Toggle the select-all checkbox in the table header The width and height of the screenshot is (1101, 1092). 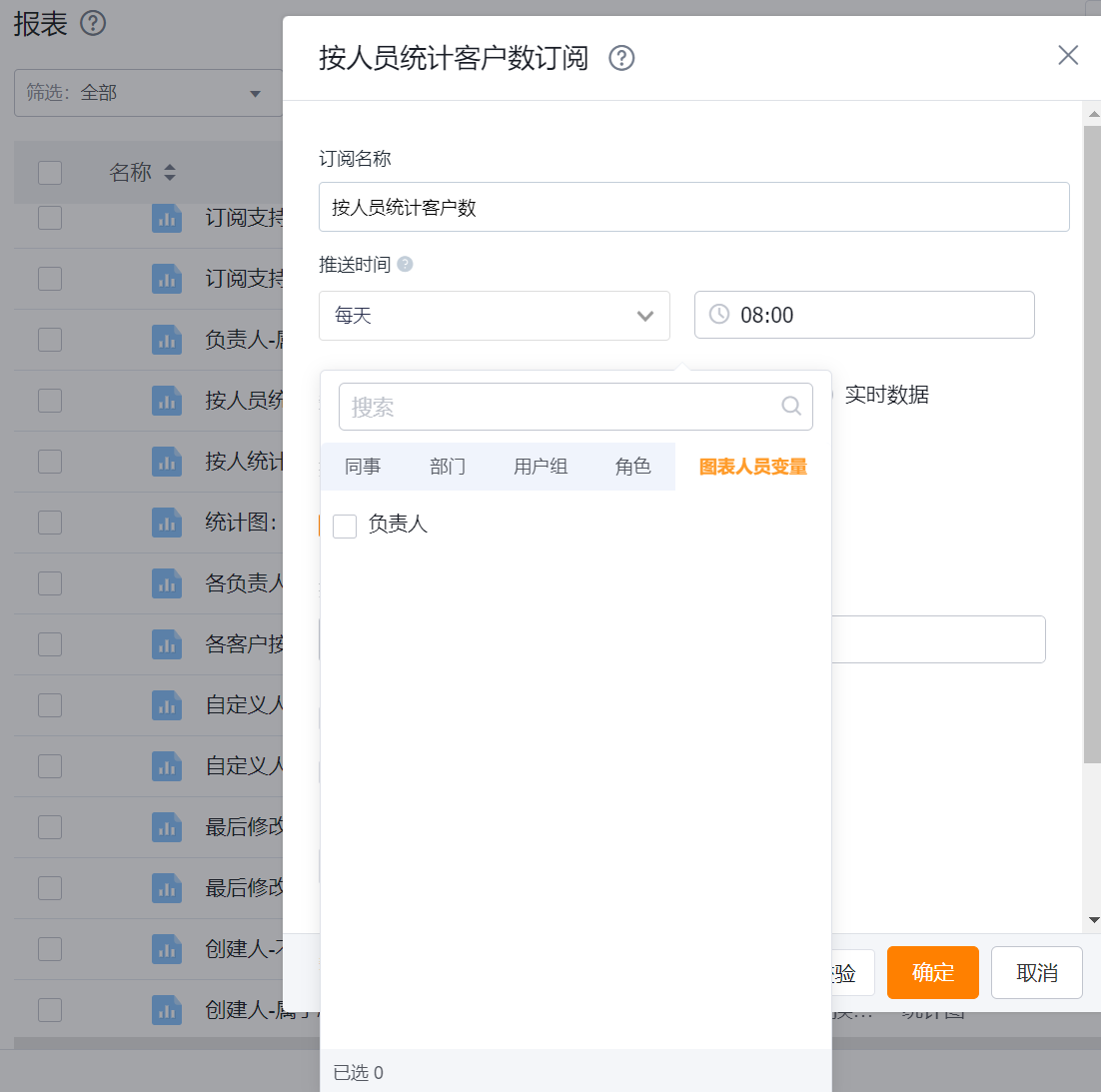(49, 172)
